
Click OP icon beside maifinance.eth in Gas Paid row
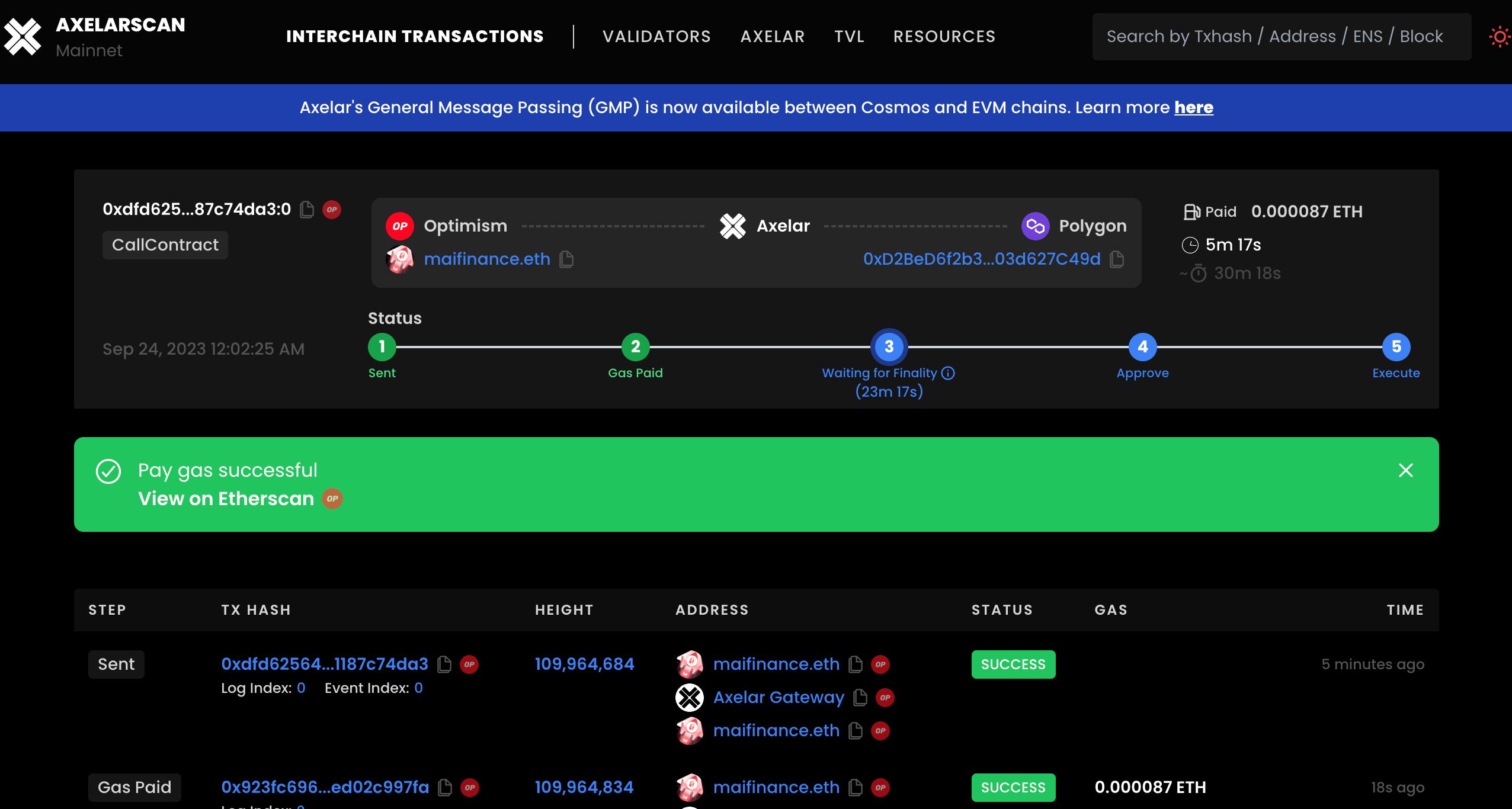pos(880,788)
